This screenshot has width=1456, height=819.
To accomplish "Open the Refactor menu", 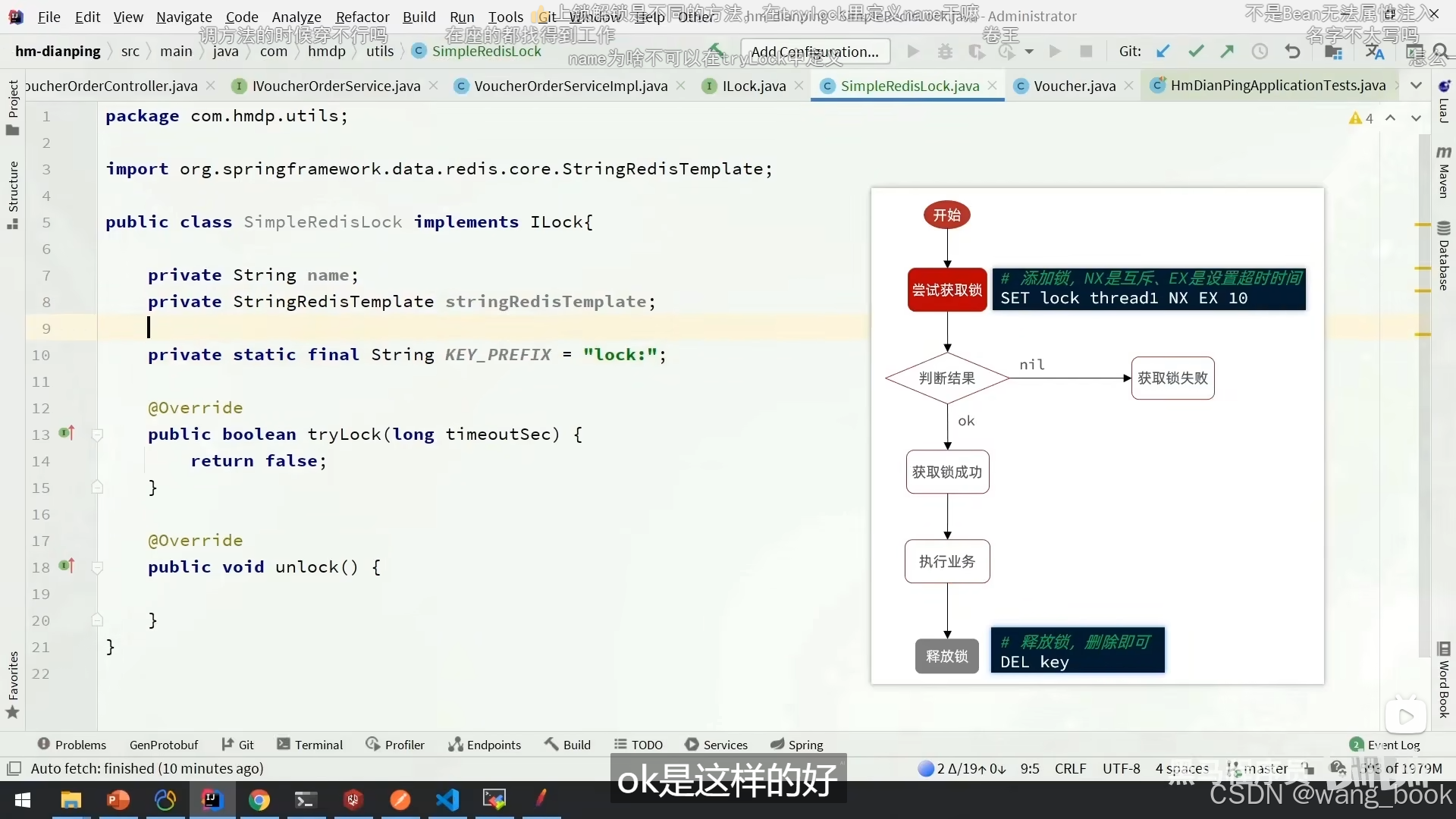I will pos(362,17).
